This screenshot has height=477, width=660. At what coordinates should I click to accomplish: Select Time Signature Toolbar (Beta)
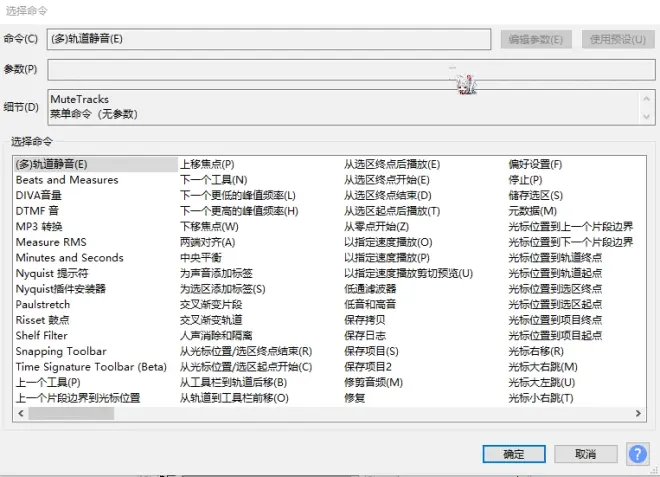click(91, 367)
